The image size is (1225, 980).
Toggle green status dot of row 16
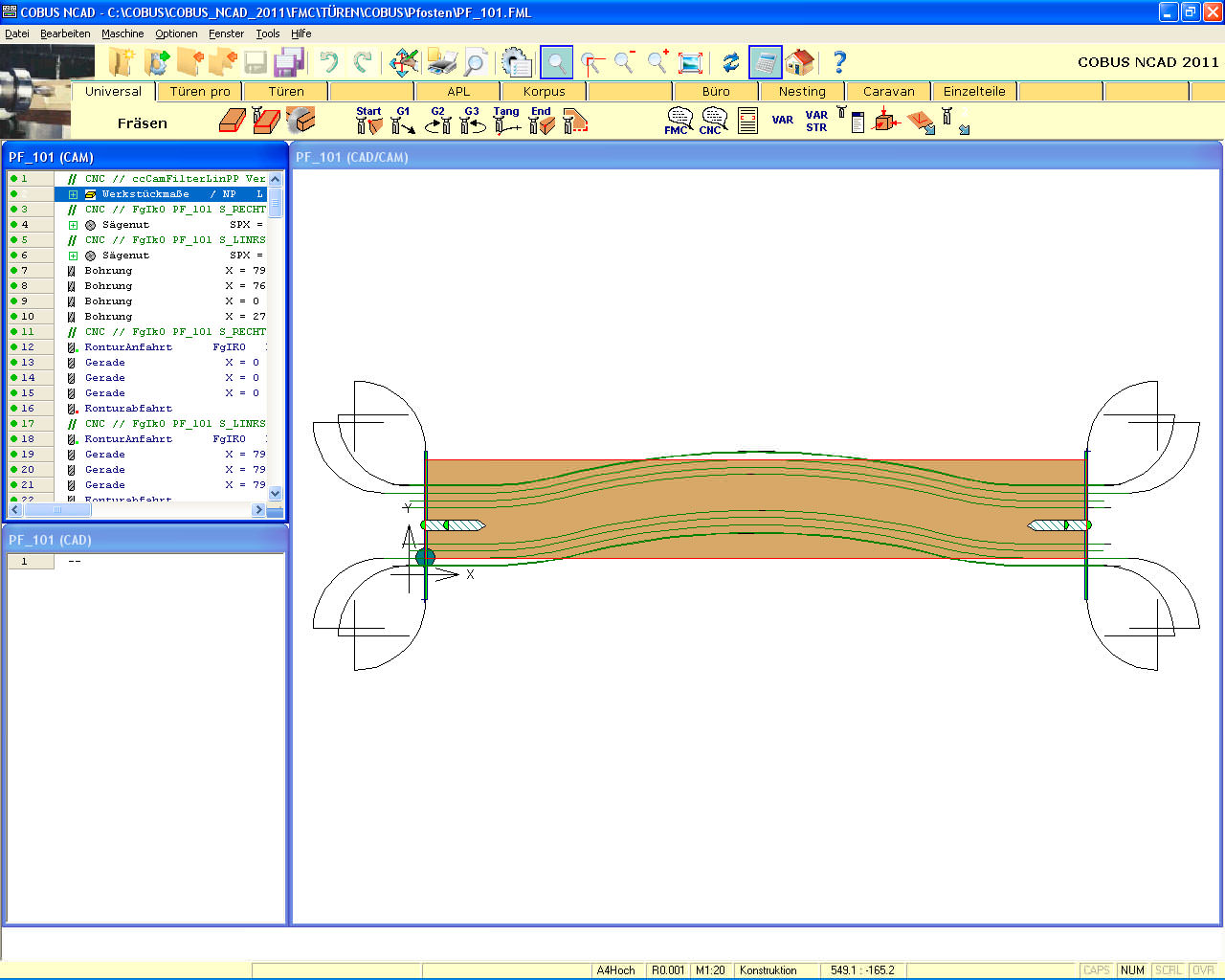pyautogui.click(x=13, y=409)
